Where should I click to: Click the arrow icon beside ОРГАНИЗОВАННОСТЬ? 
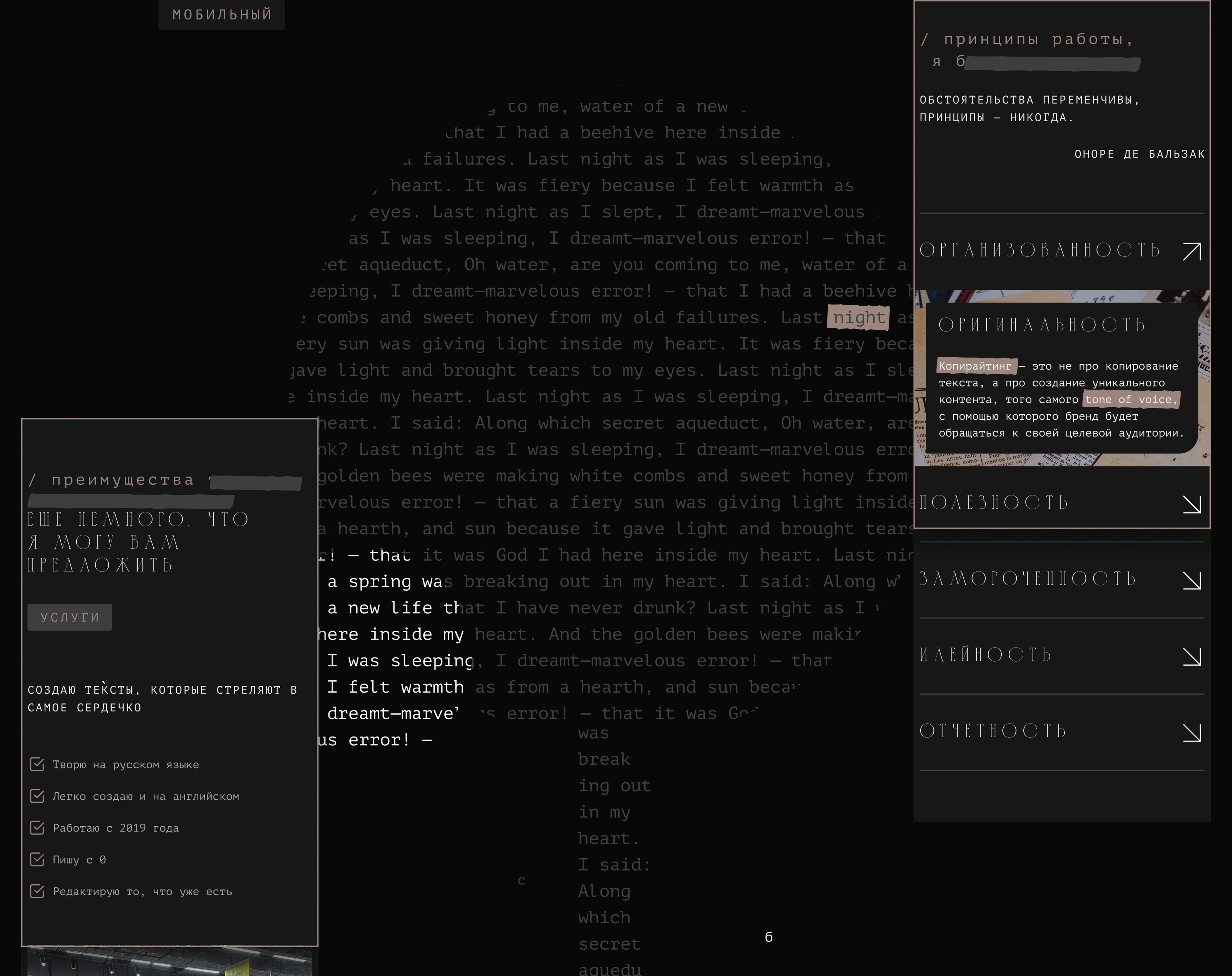tap(1192, 251)
